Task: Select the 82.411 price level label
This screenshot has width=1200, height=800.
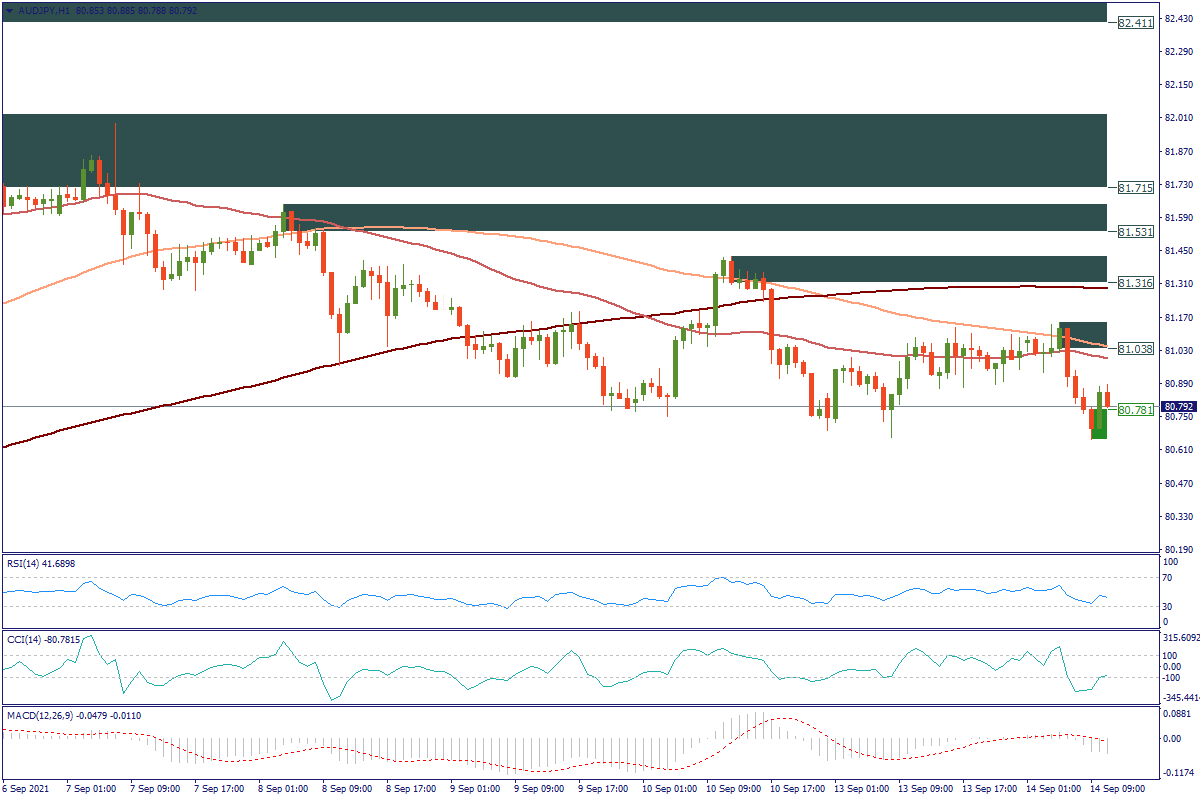Action: [x=1136, y=22]
